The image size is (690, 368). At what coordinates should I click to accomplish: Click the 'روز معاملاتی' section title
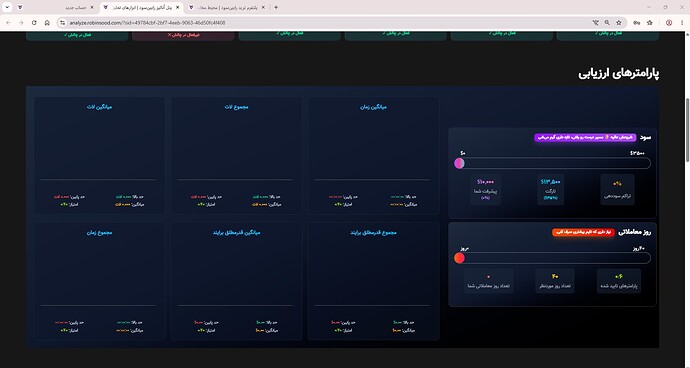(635, 232)
